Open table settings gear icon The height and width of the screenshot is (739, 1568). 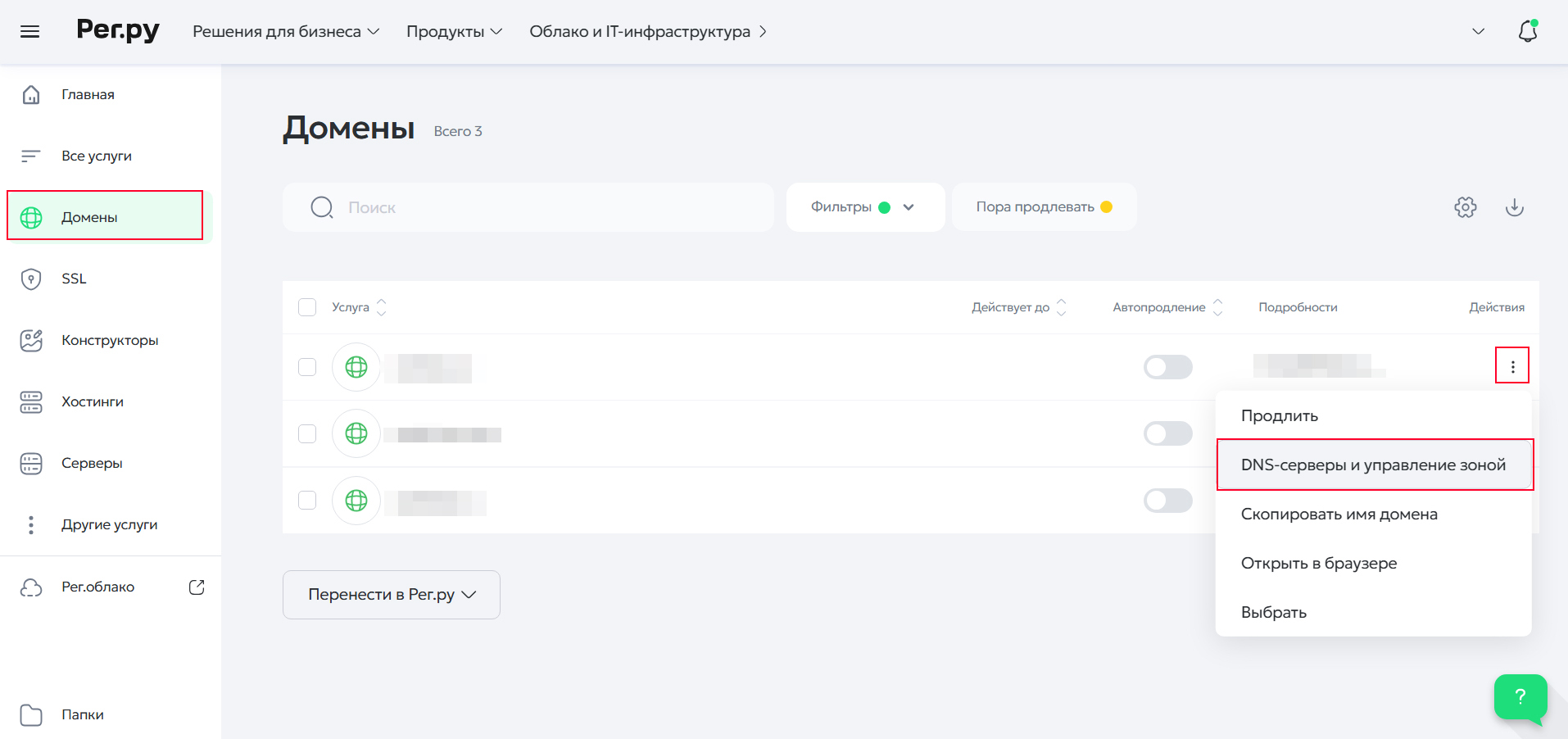1465,207
